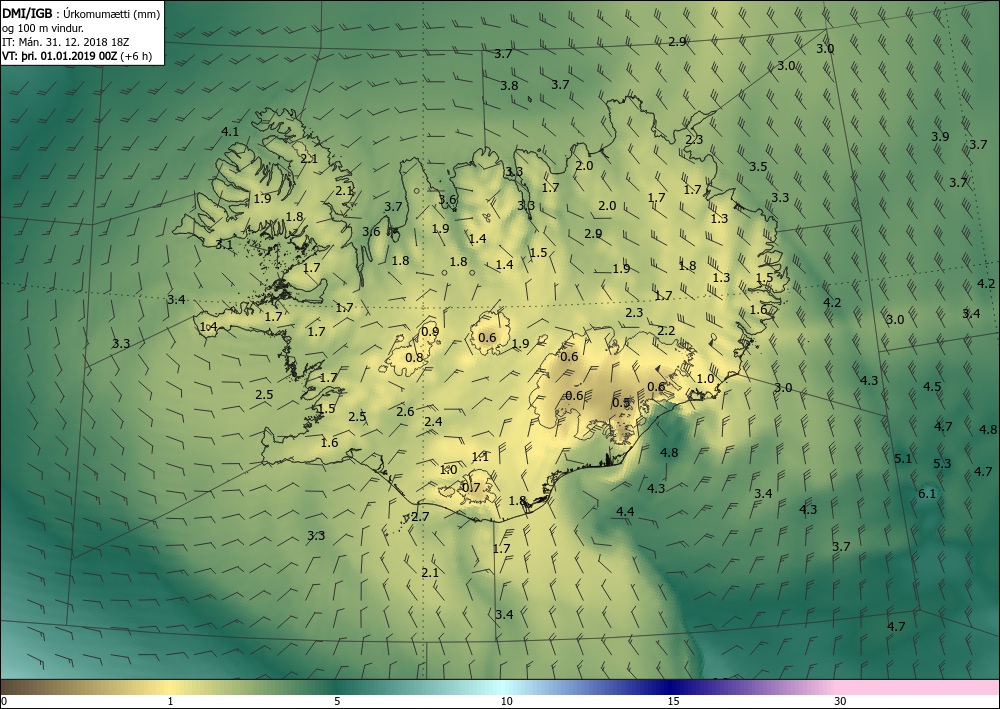Select the 1.1 value on the map
The height and width of the screenshot is (709, 1000).
pos(480,457)
